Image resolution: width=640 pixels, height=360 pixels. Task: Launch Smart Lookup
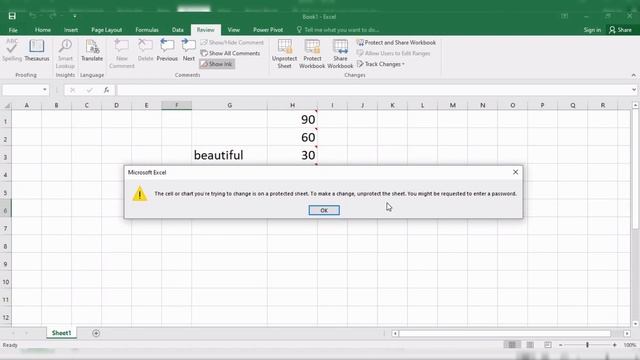[x=65, y=54]
